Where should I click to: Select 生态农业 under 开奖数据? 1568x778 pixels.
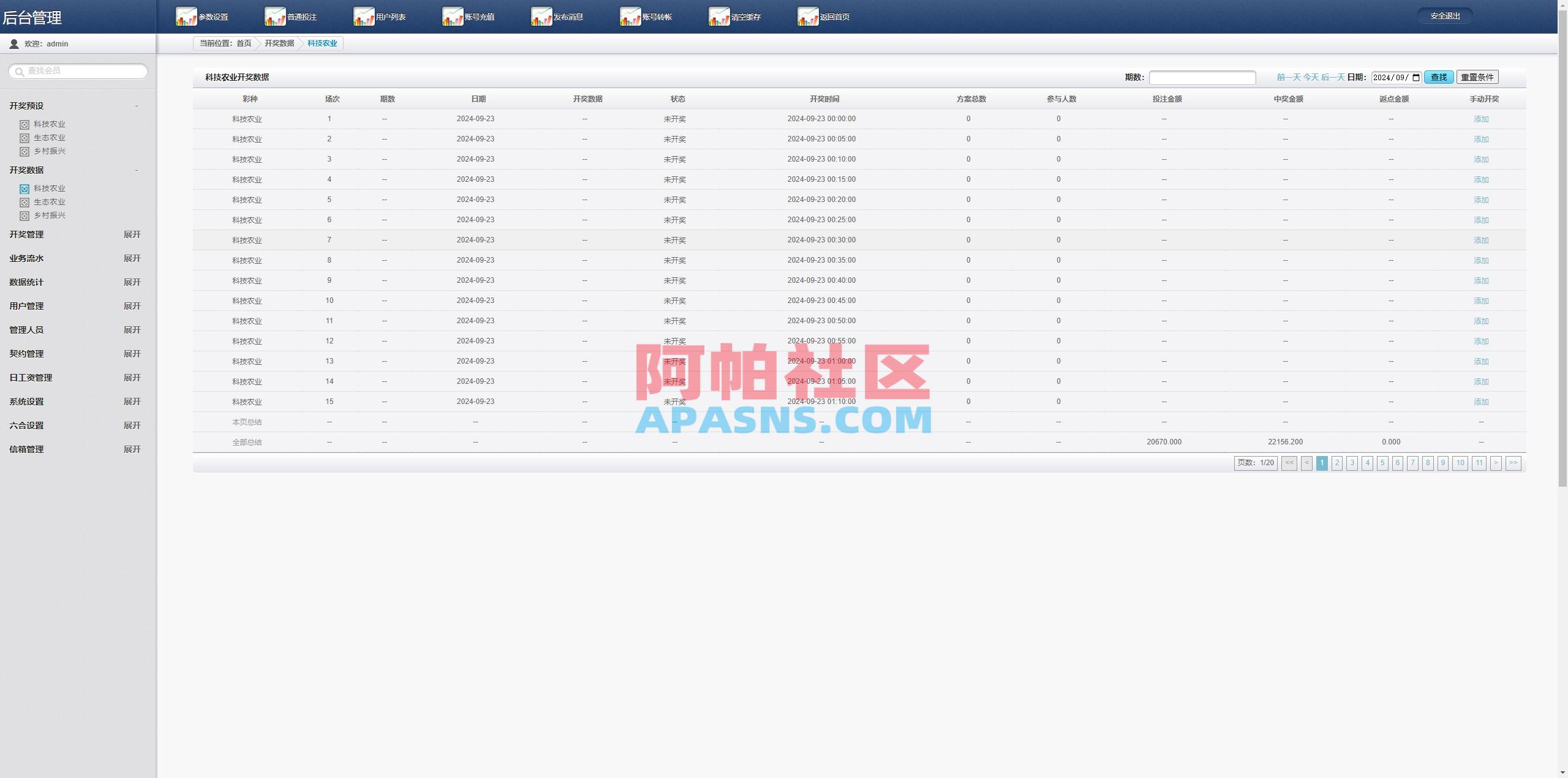50,201
